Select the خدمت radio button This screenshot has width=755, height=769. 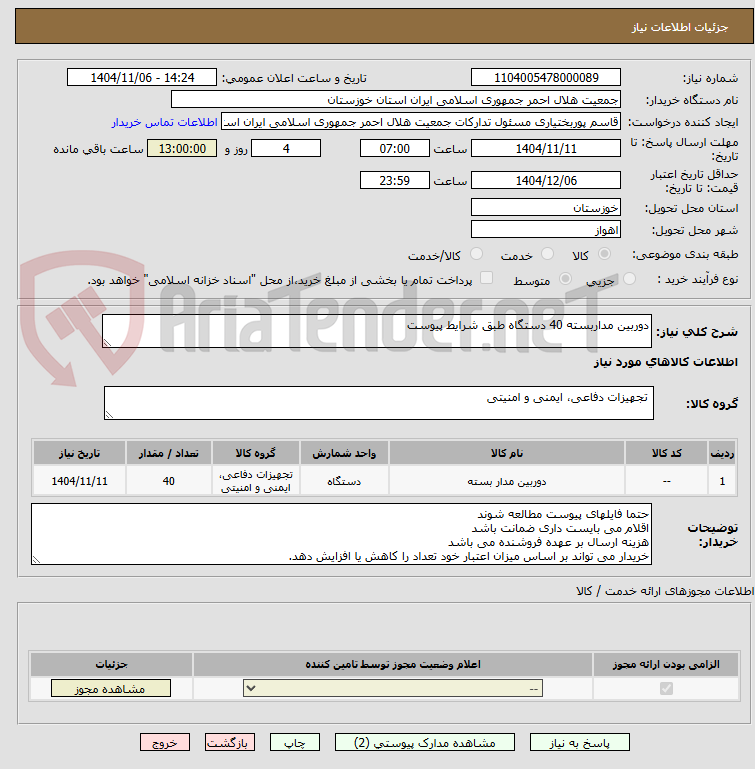(x=547, y=254)
